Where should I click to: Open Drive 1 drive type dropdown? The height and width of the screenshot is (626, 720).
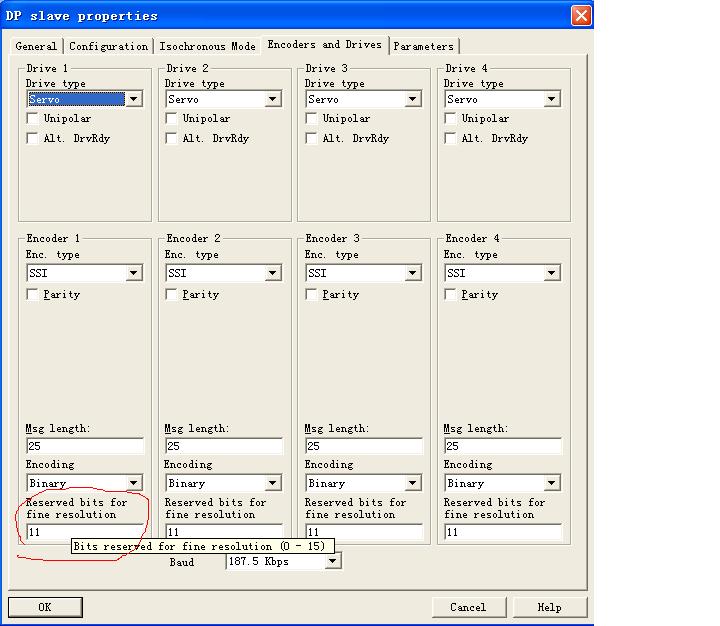tap(84, 99)
